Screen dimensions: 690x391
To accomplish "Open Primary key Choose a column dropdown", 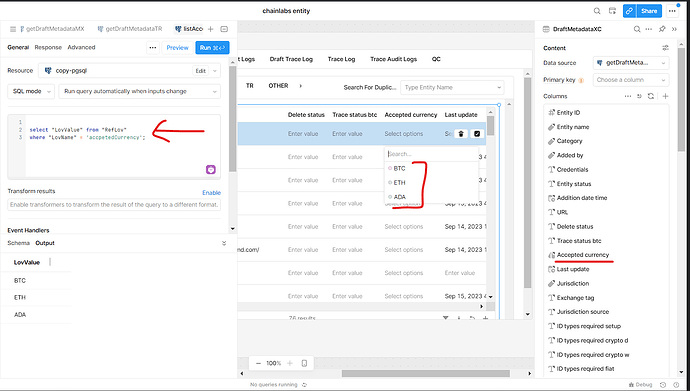I will pos(631,80).
